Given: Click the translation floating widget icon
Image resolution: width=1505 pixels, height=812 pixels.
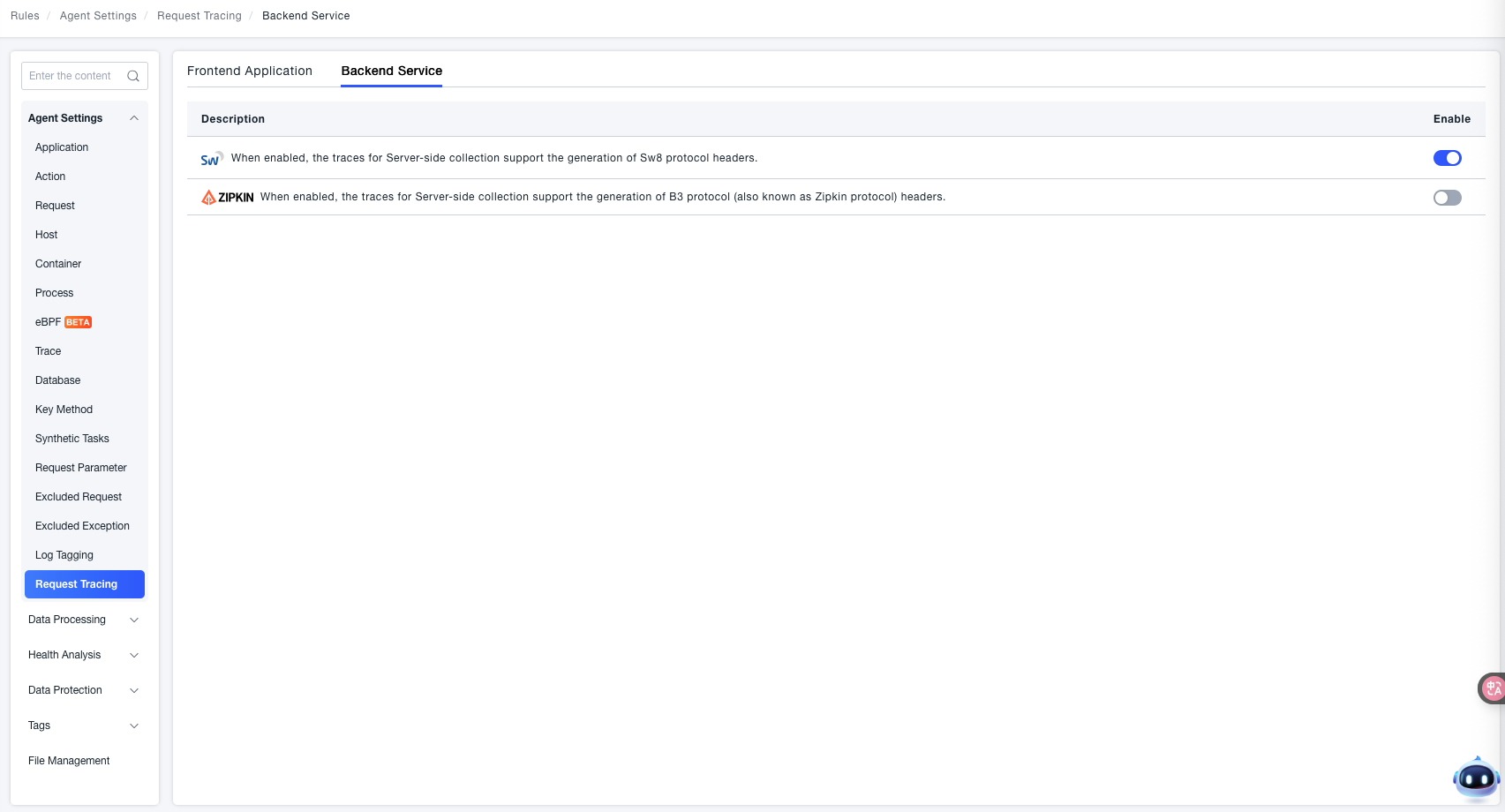Looking at the screenshot, I should tap(1492, 688).
